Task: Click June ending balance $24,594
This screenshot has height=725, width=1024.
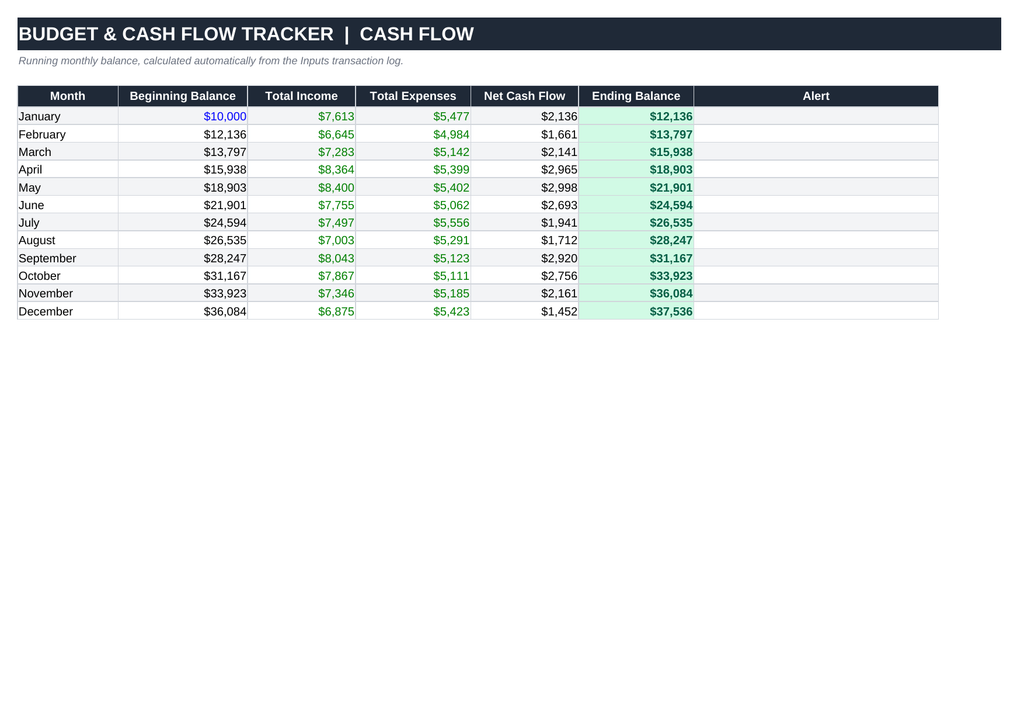Action: (636, 205)
